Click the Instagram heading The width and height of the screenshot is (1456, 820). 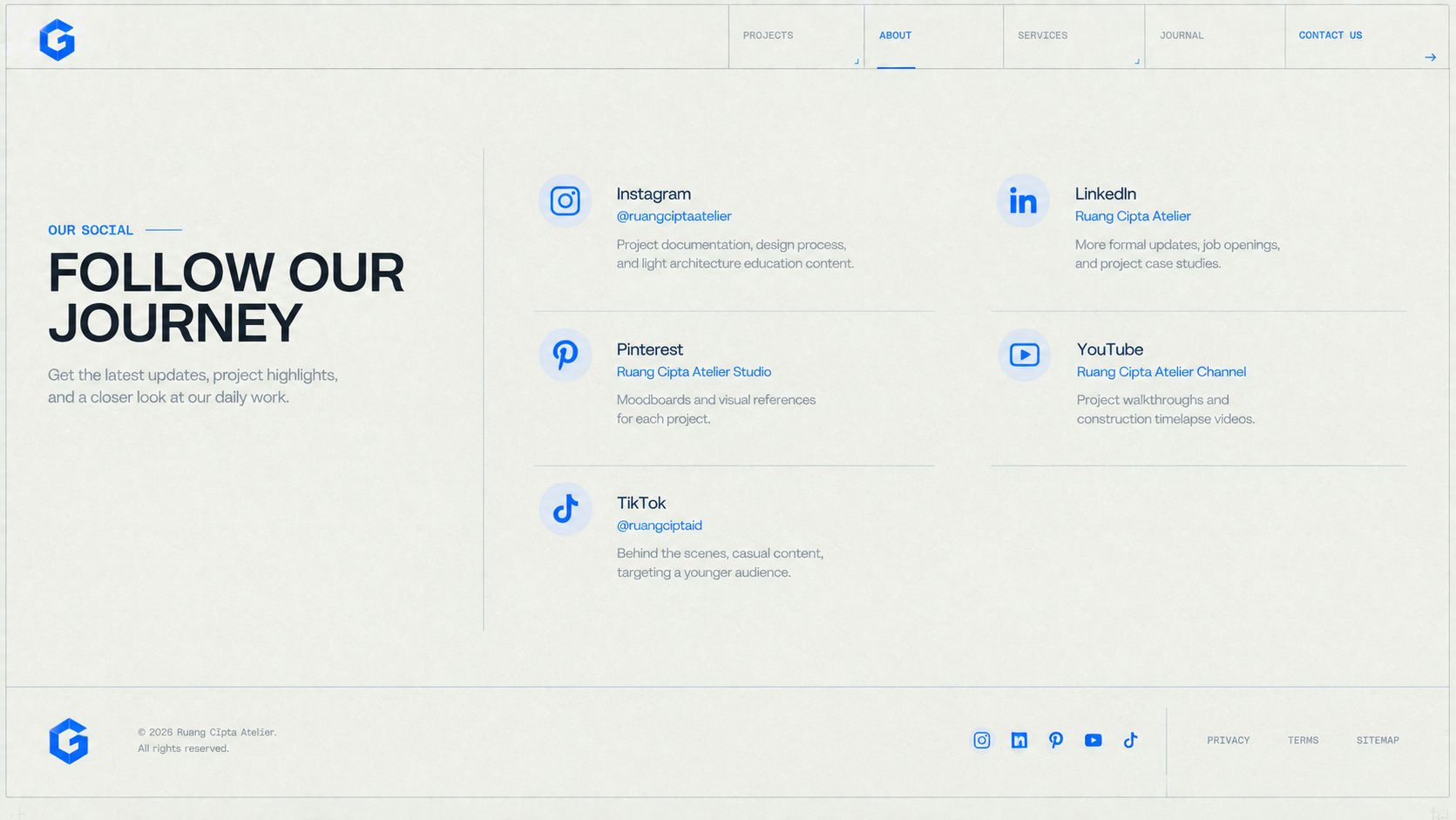[654, 193]
